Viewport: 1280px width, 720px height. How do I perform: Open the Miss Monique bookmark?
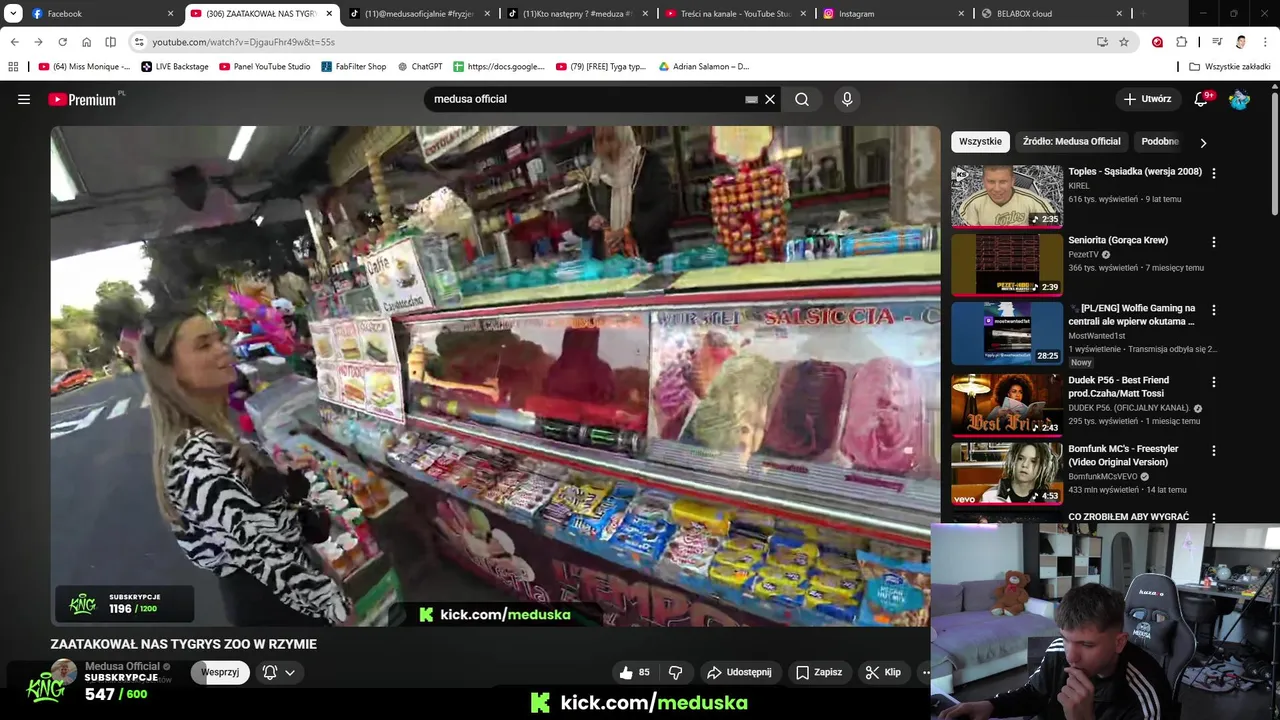84,67
